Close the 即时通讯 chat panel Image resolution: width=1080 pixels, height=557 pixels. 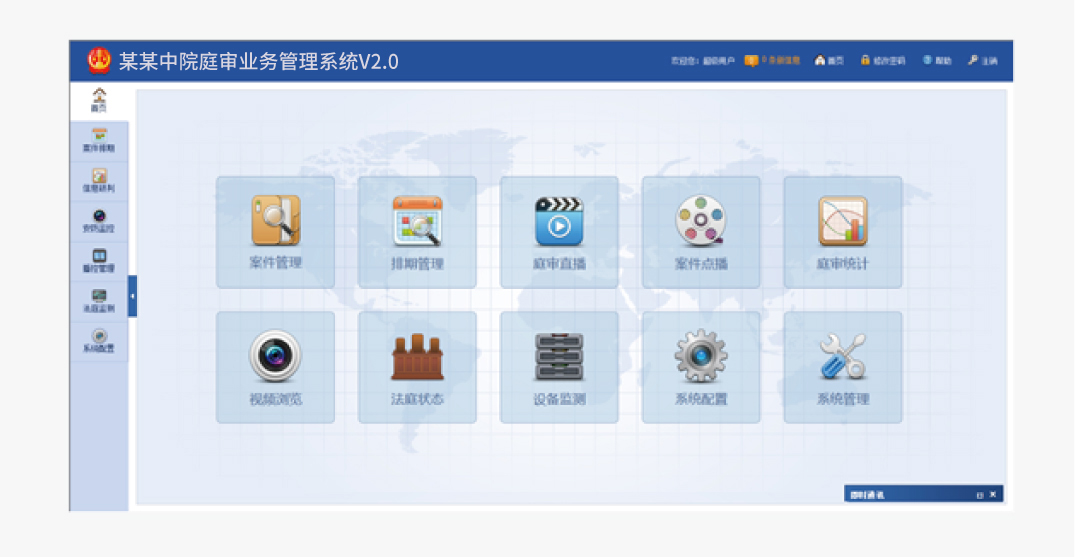(x=993, y=495)
